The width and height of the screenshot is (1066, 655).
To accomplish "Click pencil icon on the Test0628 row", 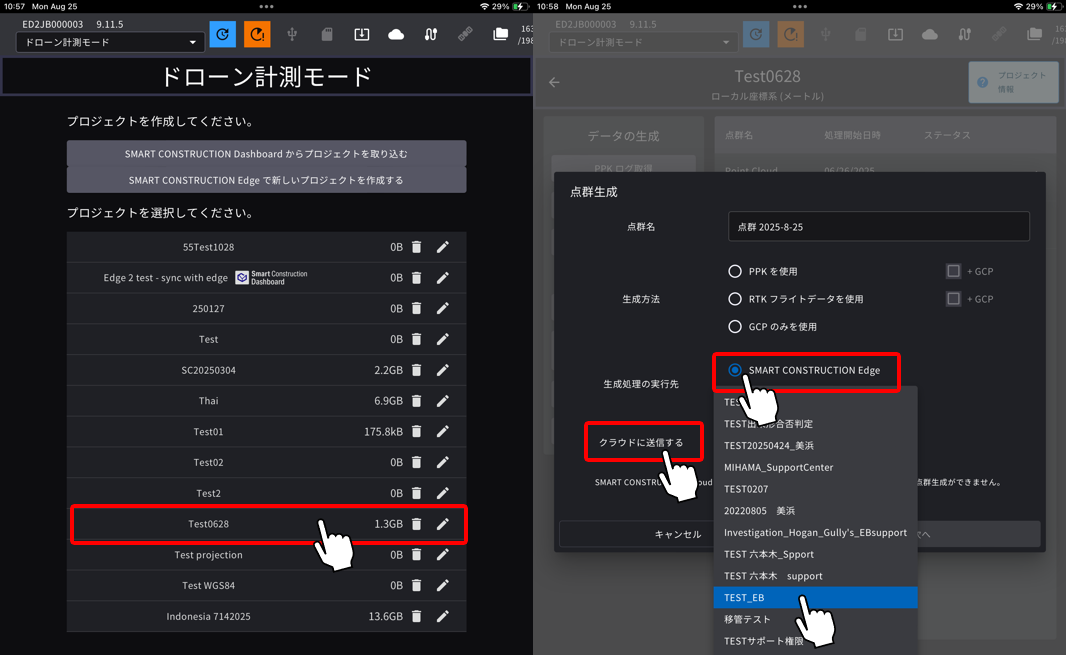I will point(443,524).
